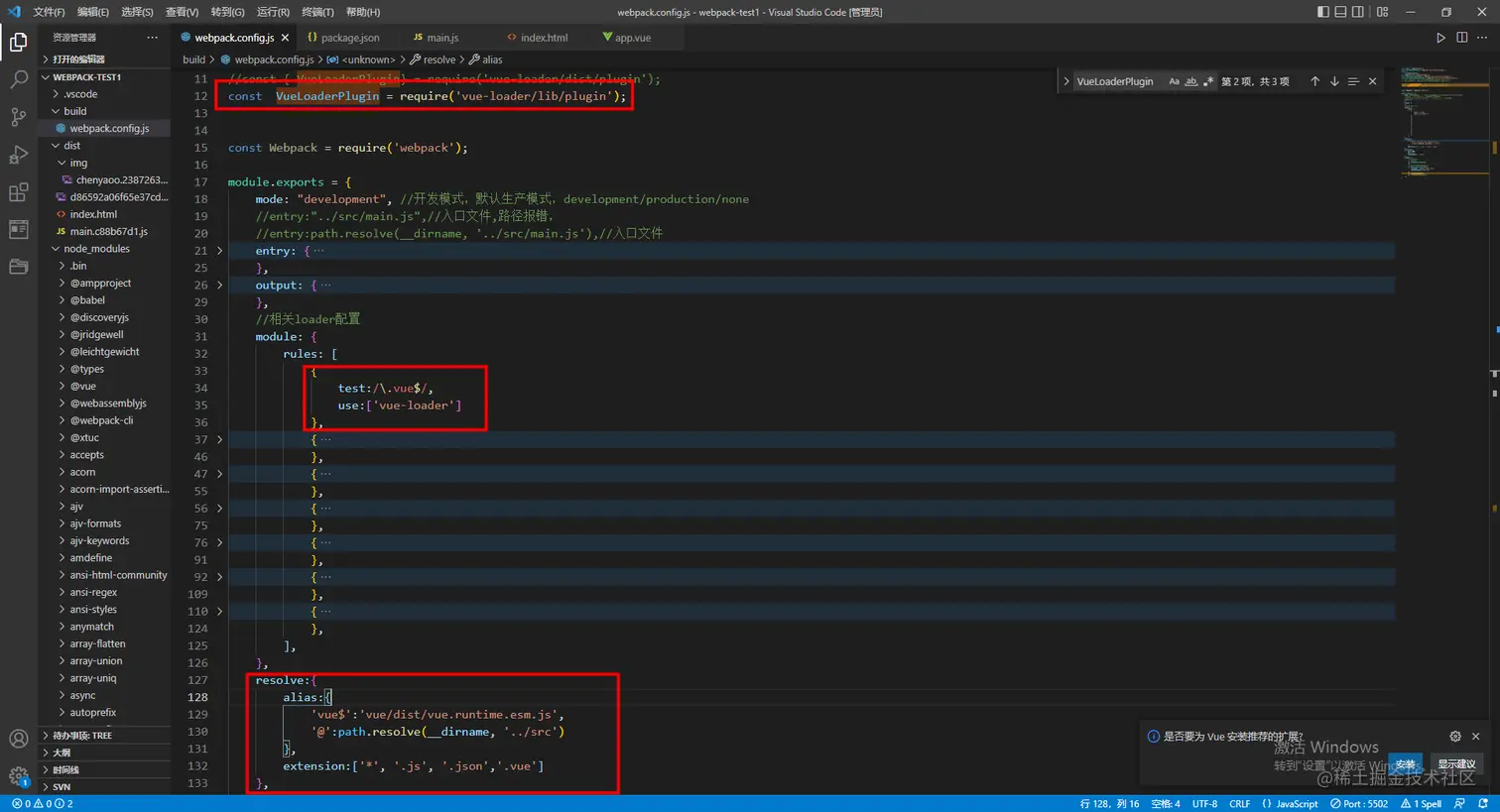Open the feedback icon in status bar
Image resolution: width=1500 pixels, height=812 pixels.
pos(1459,804)
